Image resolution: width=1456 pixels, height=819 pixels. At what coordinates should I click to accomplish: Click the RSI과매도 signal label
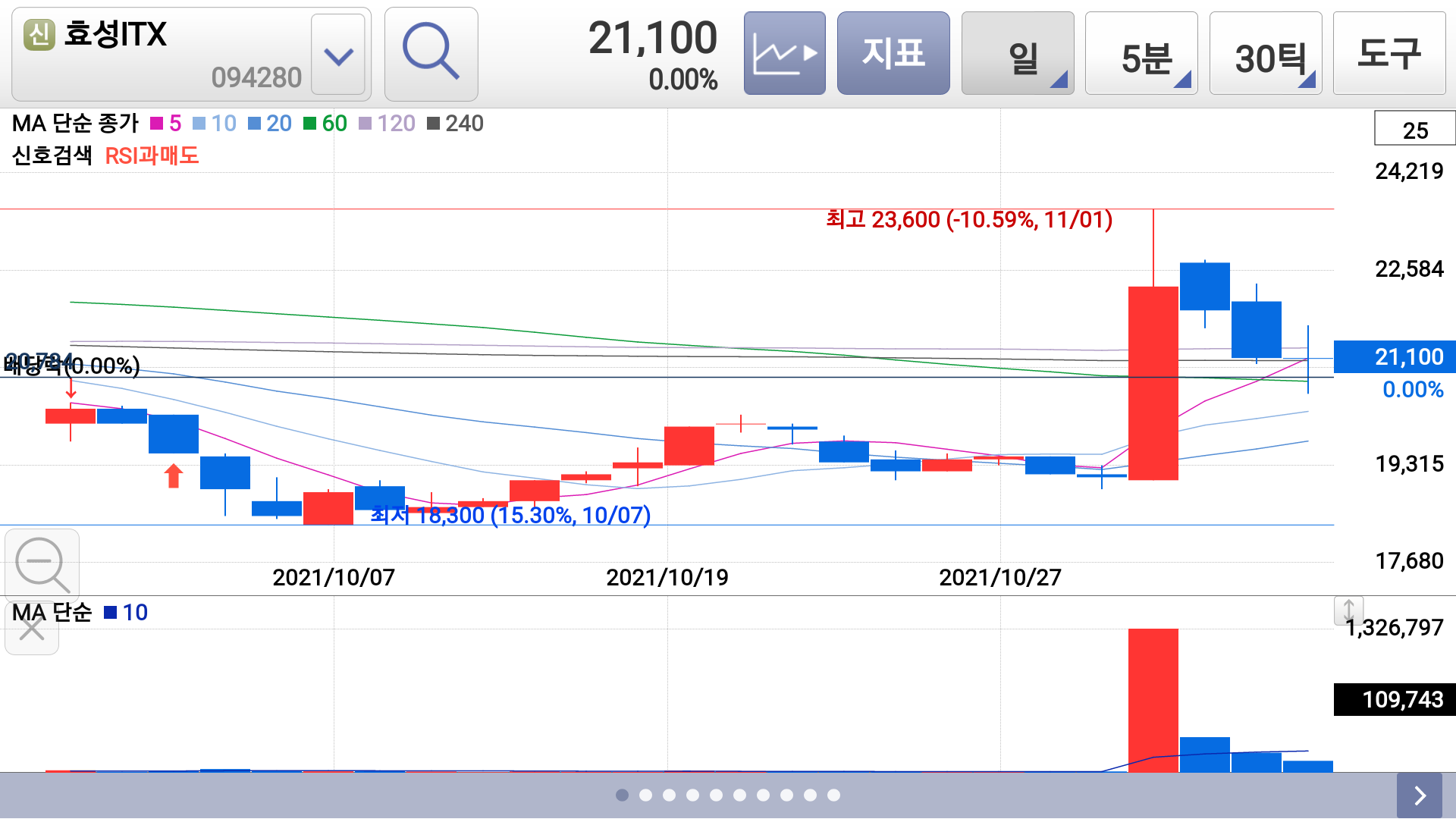(x=152, y=156)
